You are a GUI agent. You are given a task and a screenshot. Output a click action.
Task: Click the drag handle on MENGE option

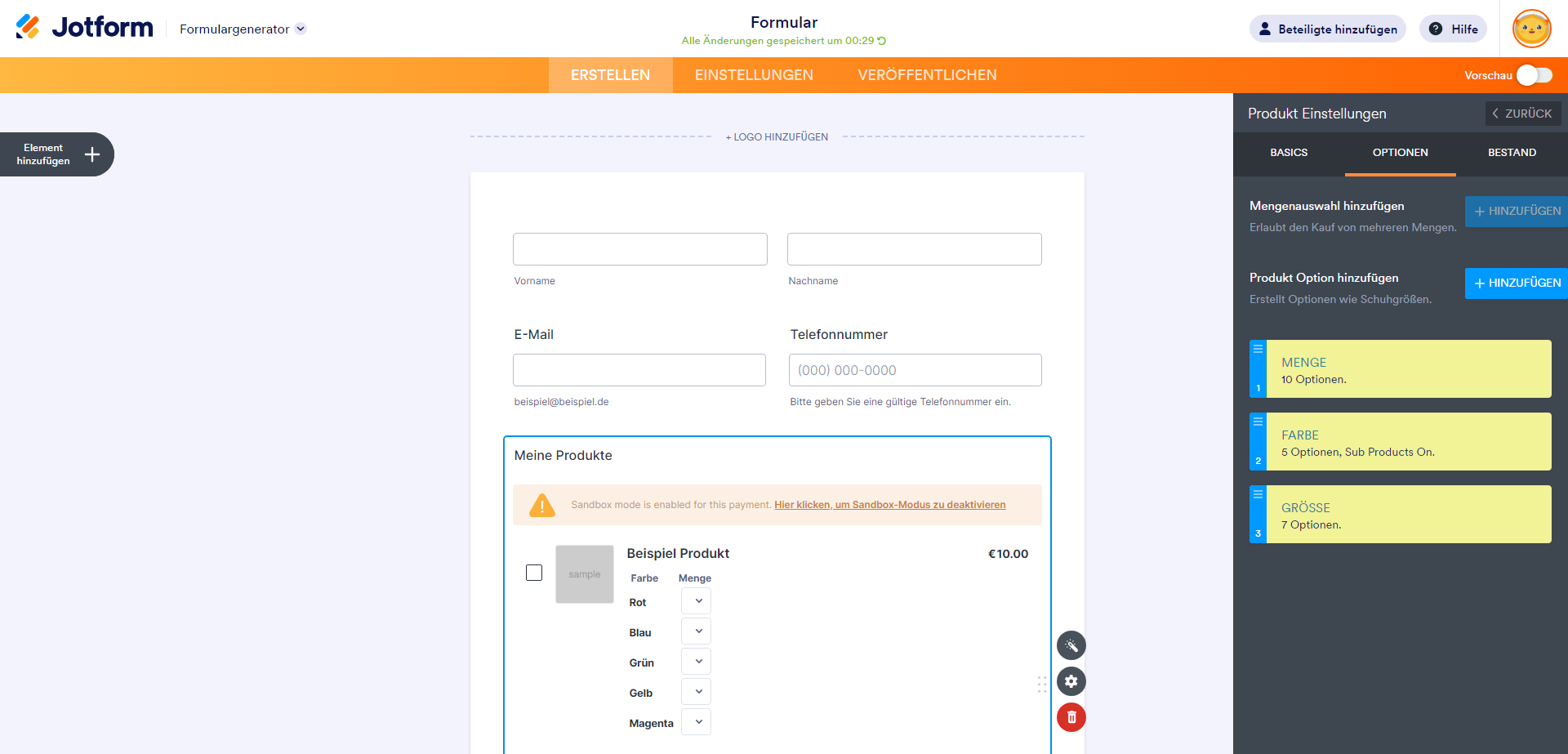pyautogui.click(x=1258, y=349)
